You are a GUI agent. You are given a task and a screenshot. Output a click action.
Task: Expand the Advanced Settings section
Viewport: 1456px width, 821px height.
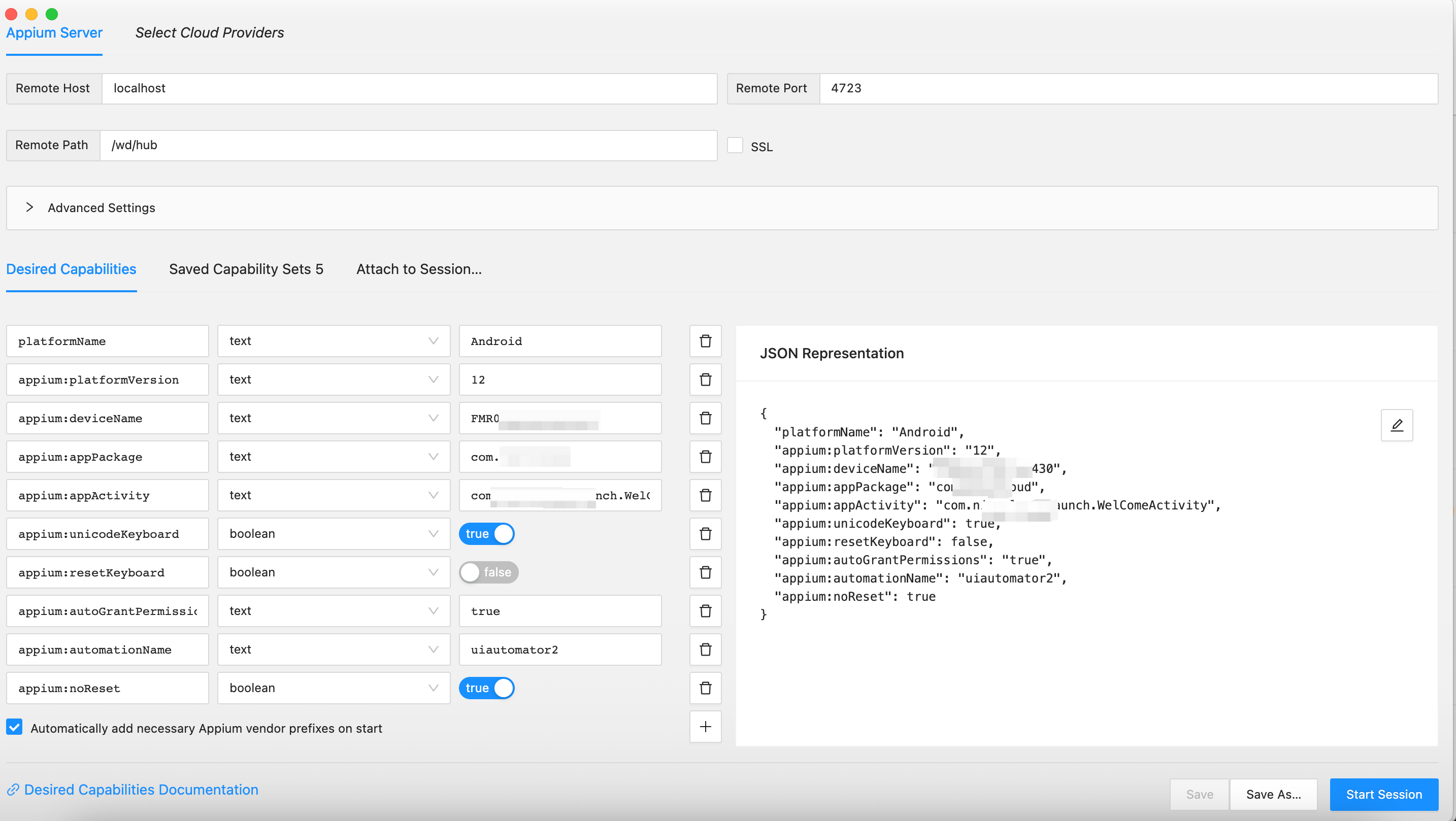pyautogui.click(x=30, y=208)
